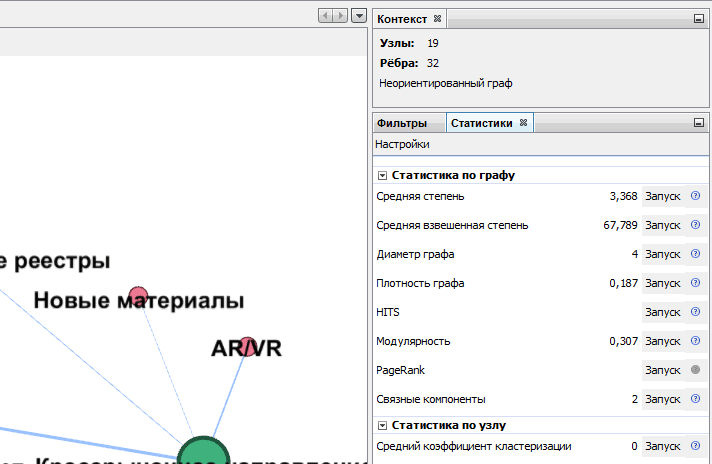This screenshot has width=712, height=464.
Task: Select the AR/VR node in graph
Action: [x=247, y=346]
